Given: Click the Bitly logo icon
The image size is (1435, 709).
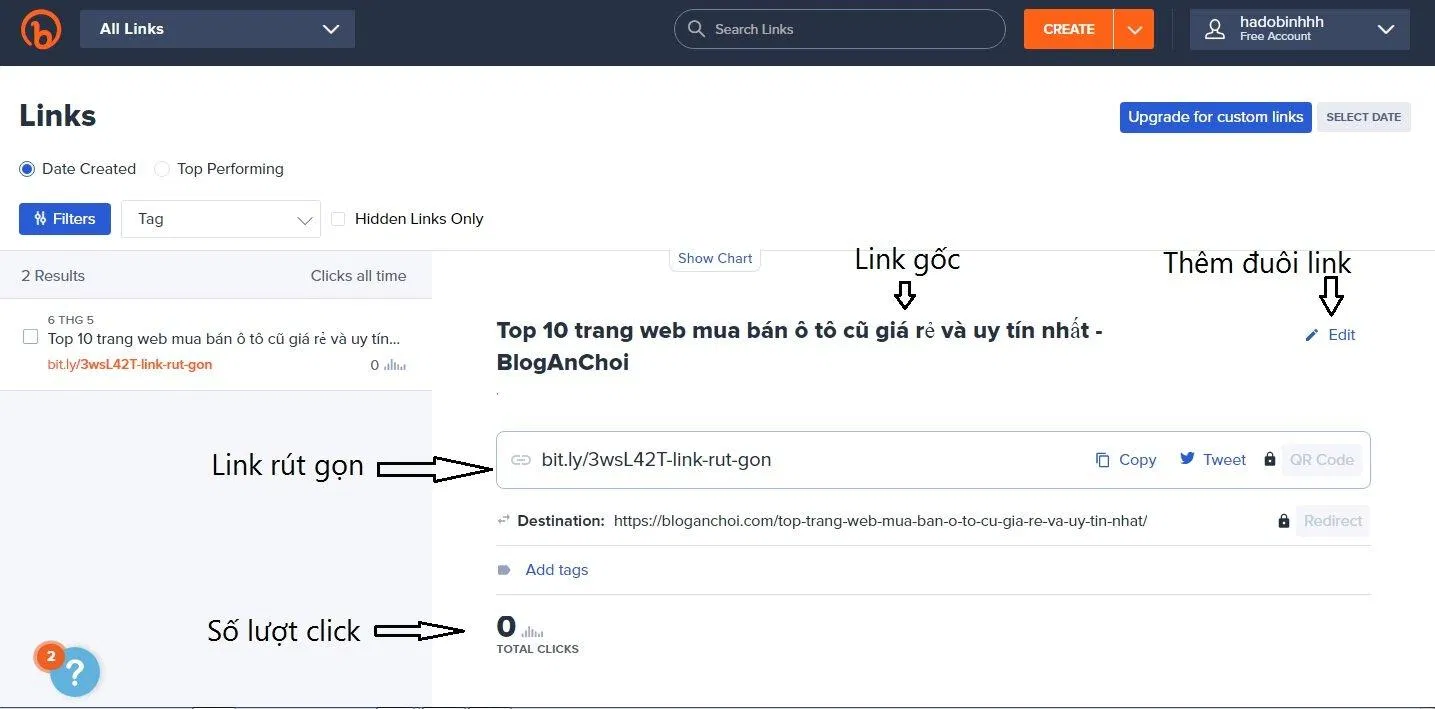Looking at the screenshot, I should [40, 28].
